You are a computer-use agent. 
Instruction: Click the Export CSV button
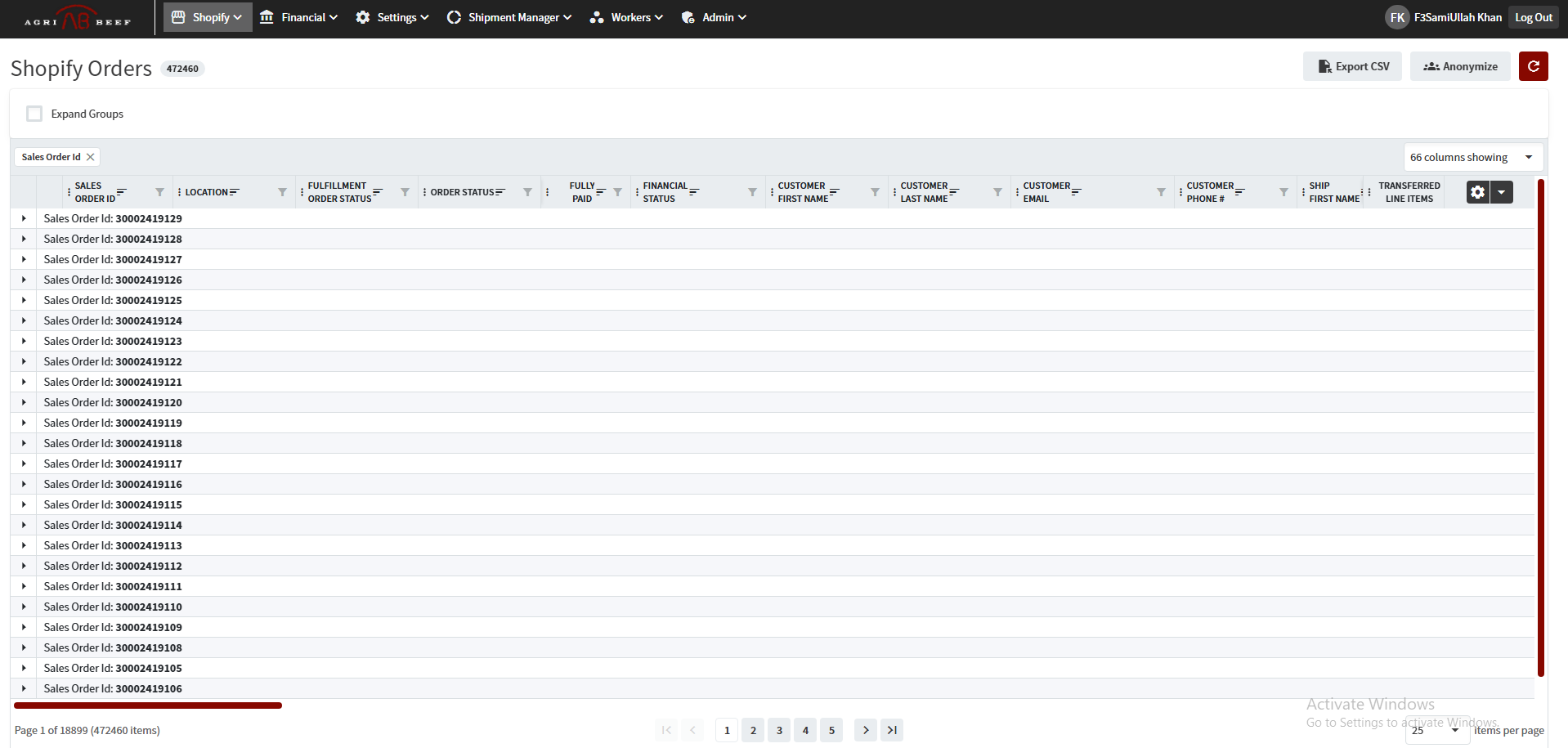point(1352,66)
